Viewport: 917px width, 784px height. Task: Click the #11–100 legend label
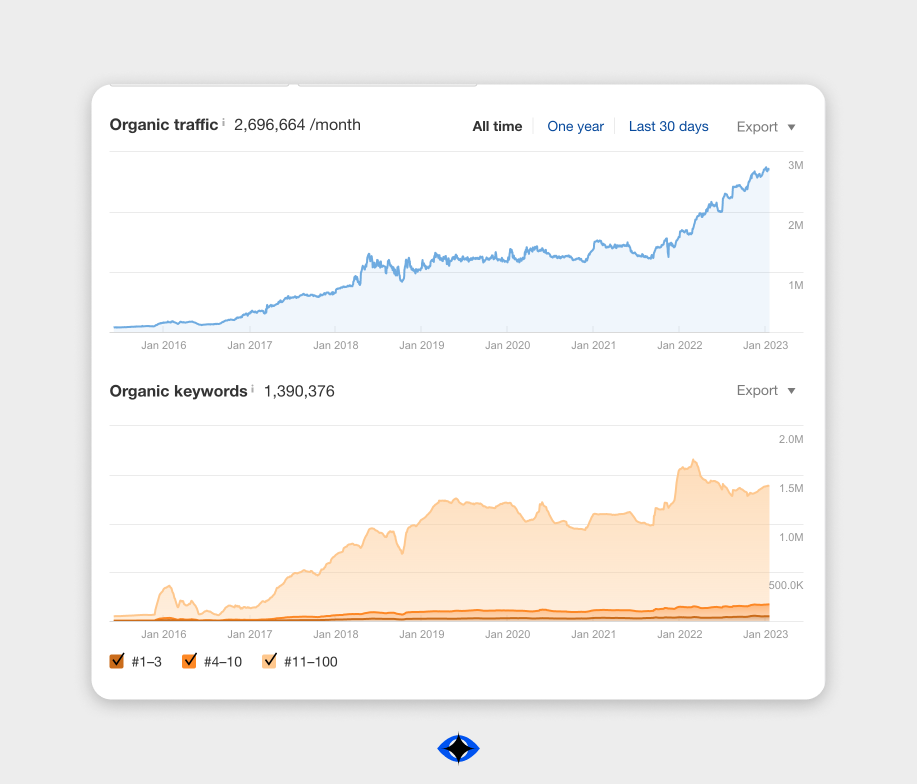[x=311, y=662]
